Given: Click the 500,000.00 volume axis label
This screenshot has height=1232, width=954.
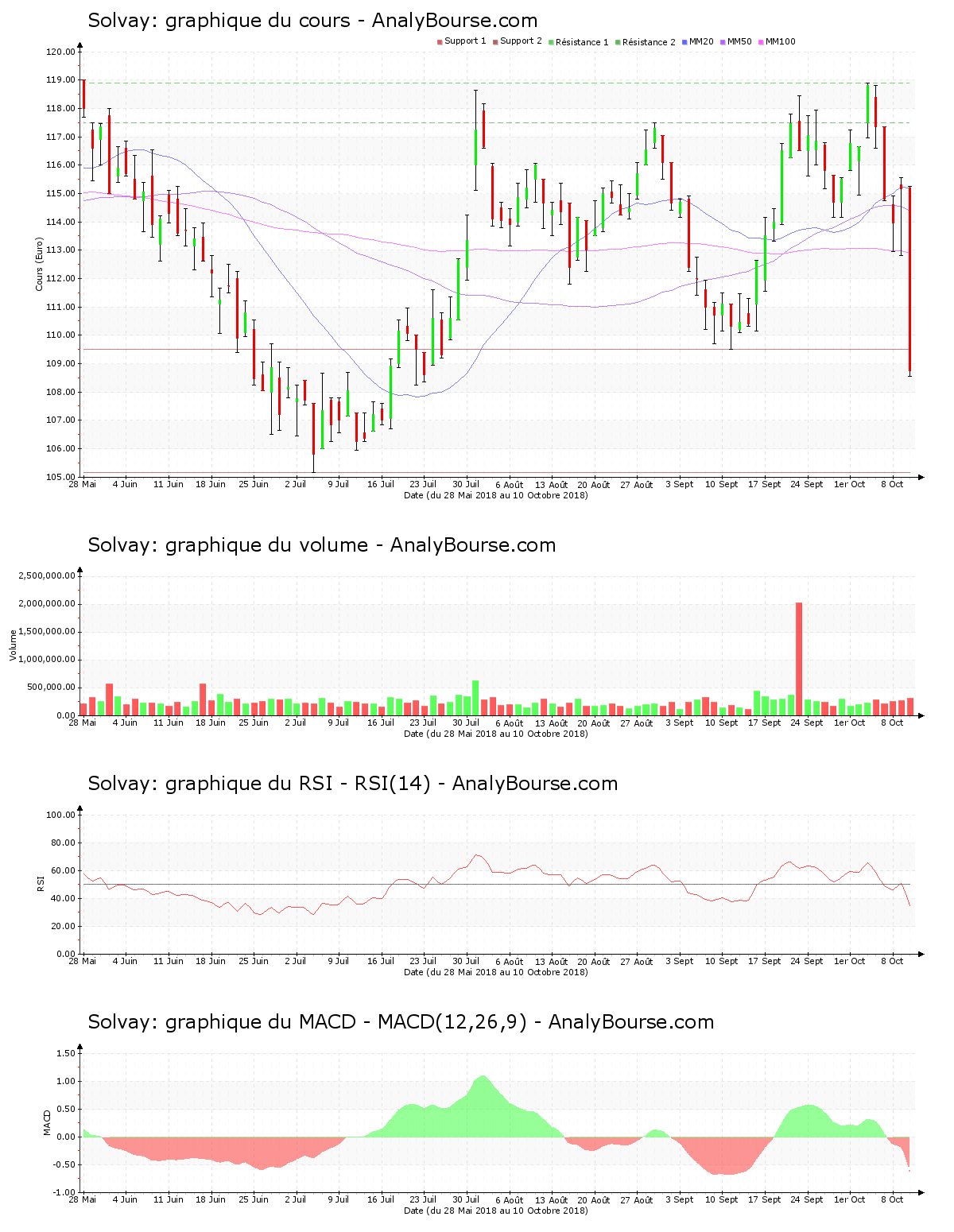Looking at the screenshot, I should (50, 688).
